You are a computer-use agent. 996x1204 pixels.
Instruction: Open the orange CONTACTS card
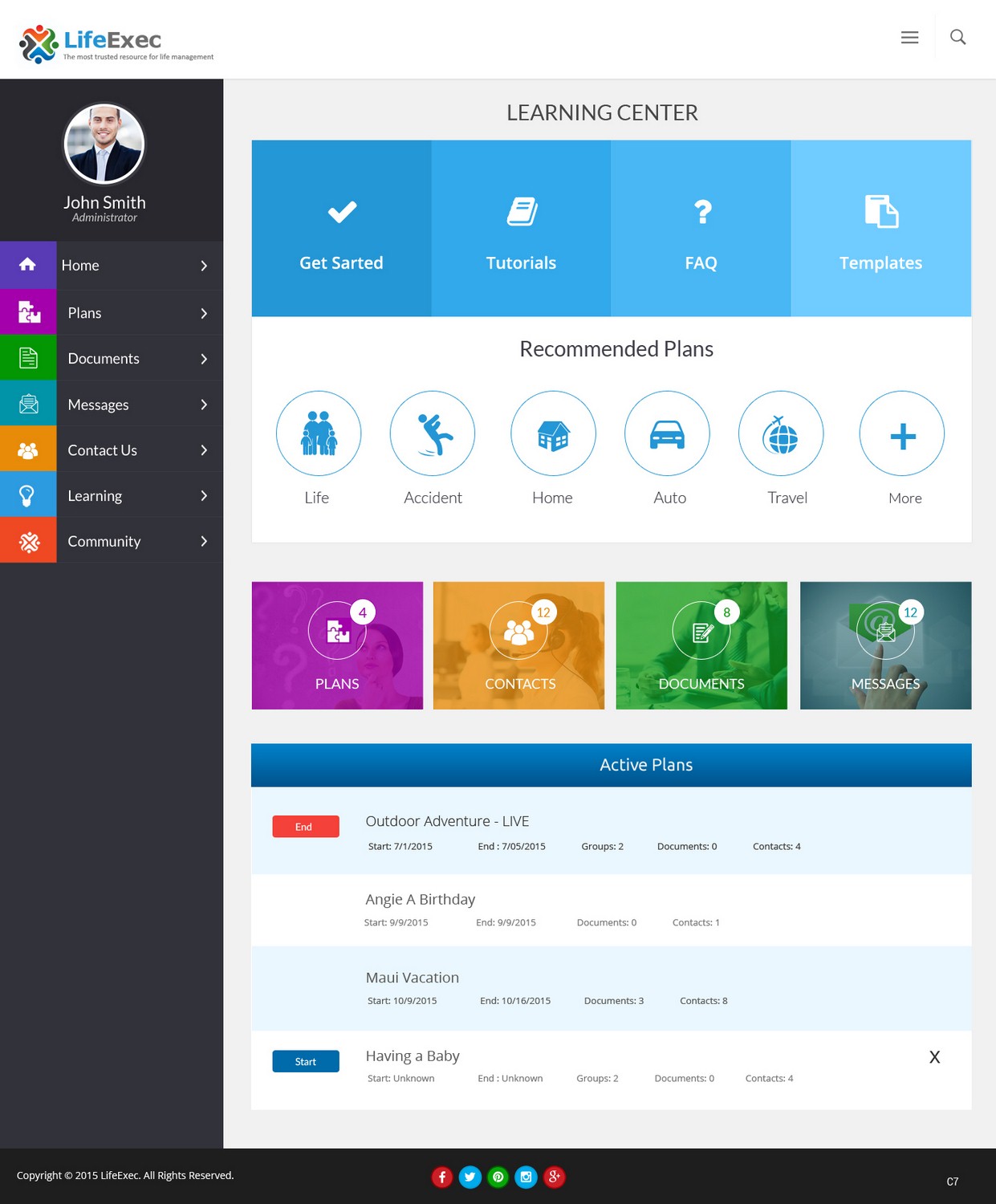tap(518, 645)
